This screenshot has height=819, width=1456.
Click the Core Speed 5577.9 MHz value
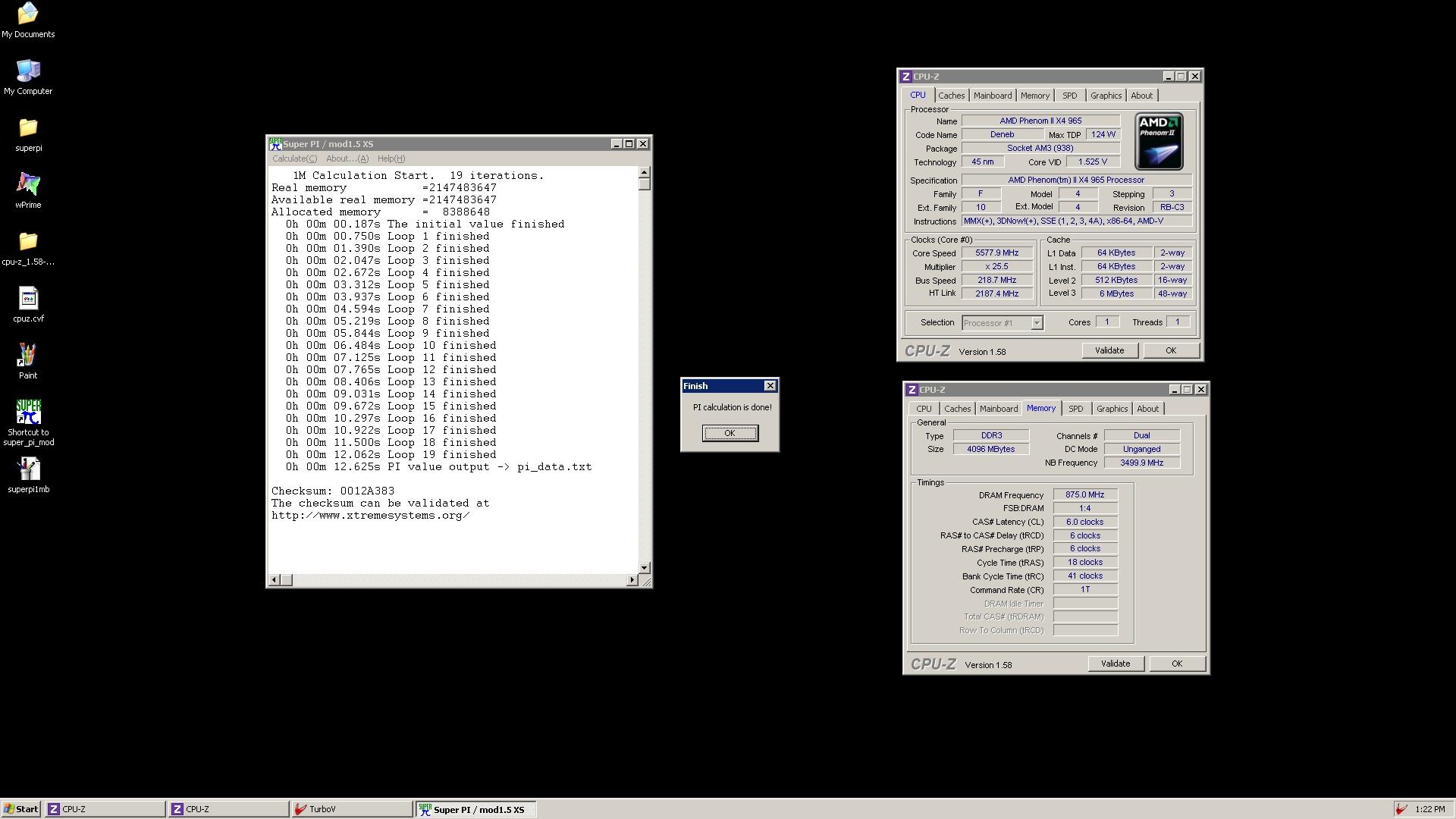(997, 253)
